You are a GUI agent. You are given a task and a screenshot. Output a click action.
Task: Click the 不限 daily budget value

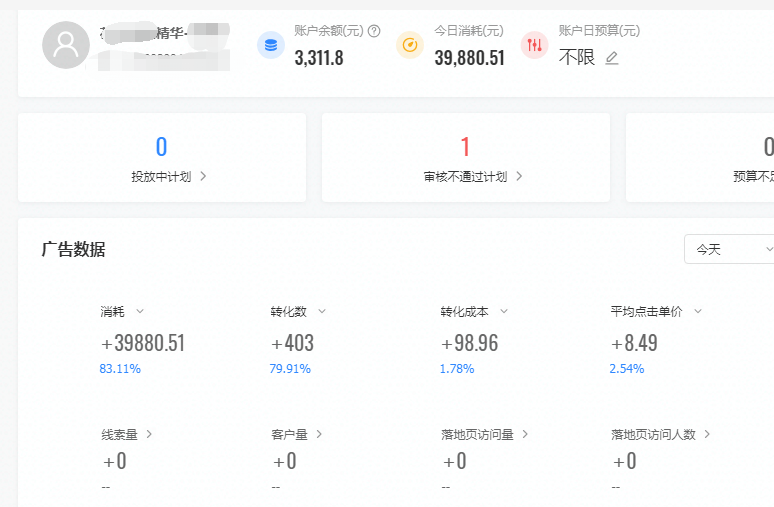[577, 58]
